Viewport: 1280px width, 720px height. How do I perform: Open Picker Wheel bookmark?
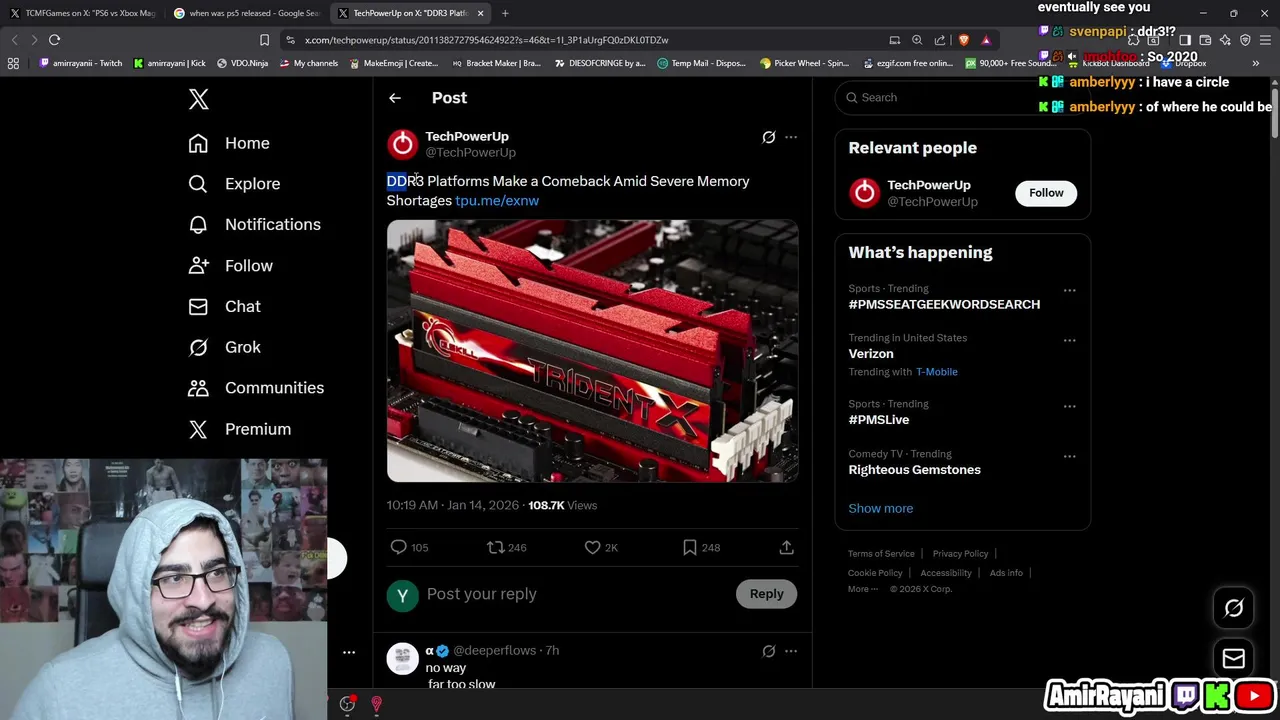pos(804,63)
